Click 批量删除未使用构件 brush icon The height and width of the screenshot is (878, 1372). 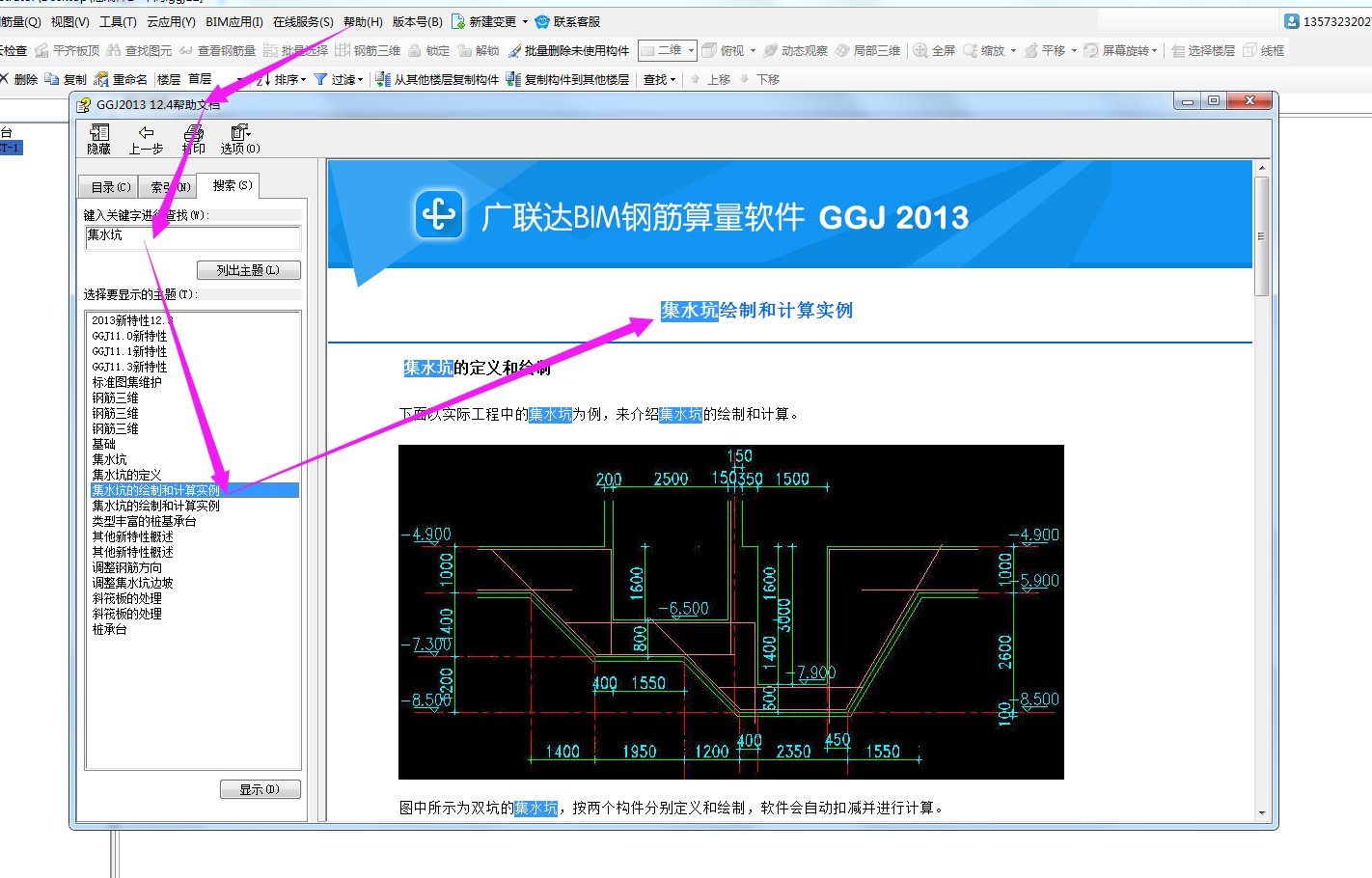click(514, 50)
